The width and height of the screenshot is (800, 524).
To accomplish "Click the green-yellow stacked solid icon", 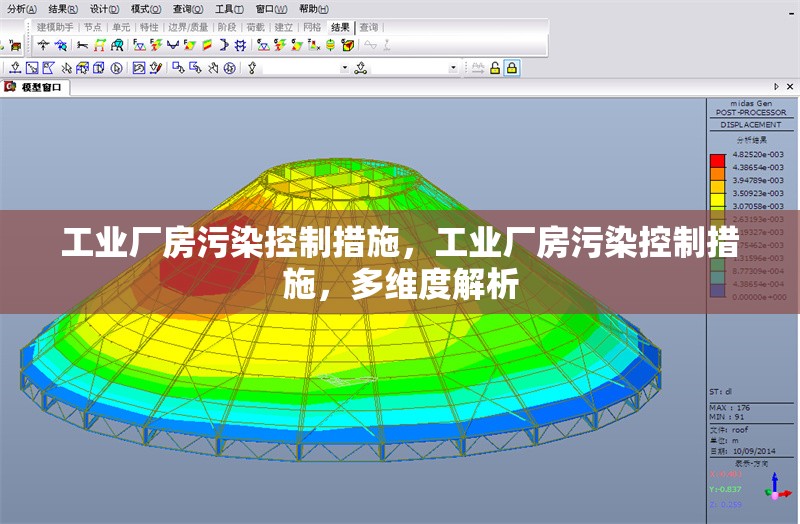I will (x=331, y=45).
